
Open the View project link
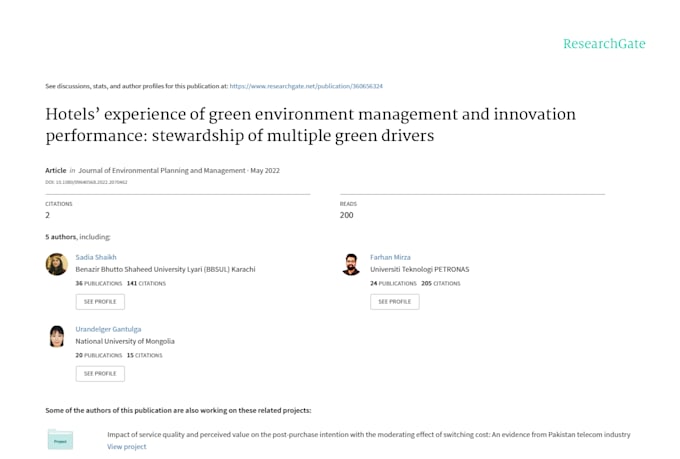point(127,446)
